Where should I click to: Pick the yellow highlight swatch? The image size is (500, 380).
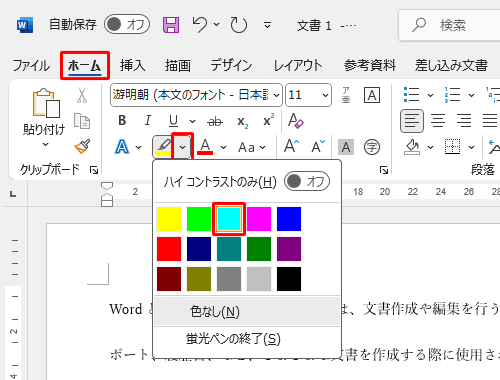[x=169, y=219]
